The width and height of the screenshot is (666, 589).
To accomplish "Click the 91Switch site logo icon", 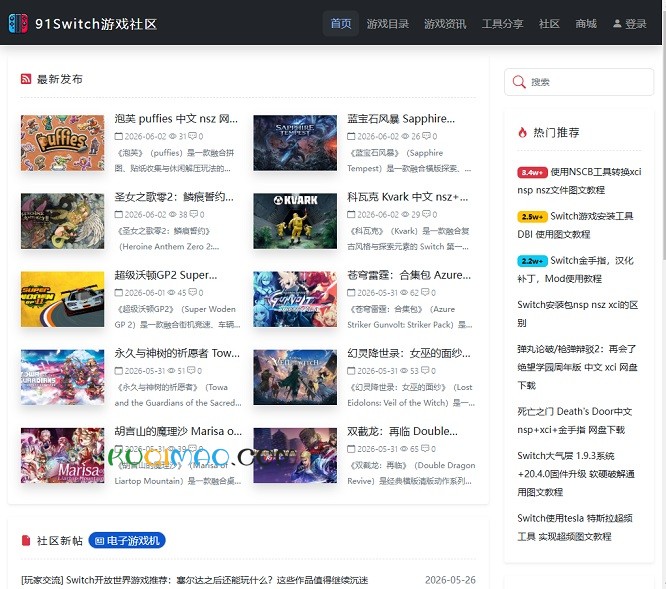I will (18, 23).
